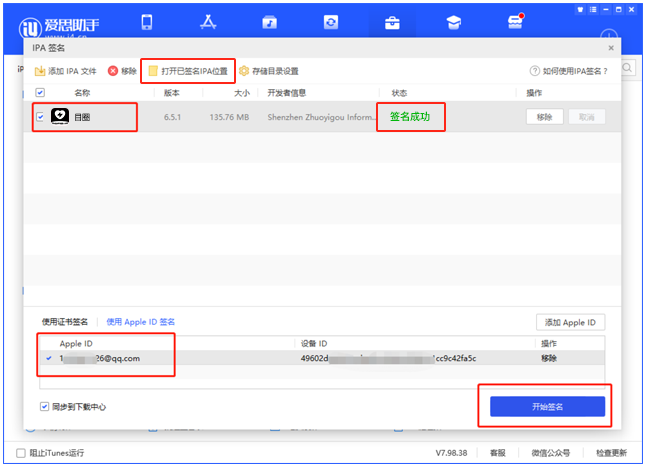The width and height of the screenshot is (646, 467).
Task: Click 打开已签名IPA位置
Action: (188, 71)
